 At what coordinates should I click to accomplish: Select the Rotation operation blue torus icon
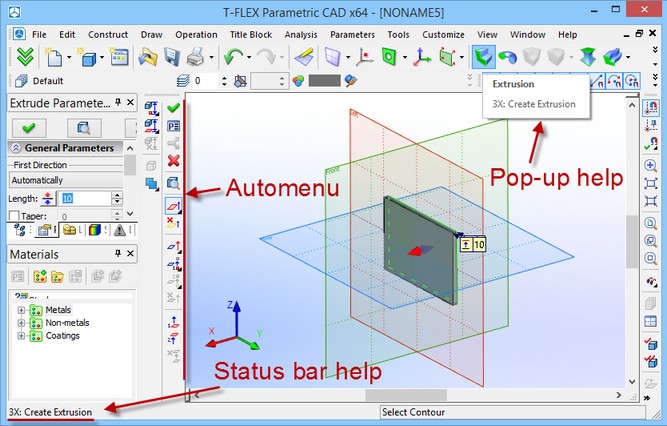click(507, 57)
